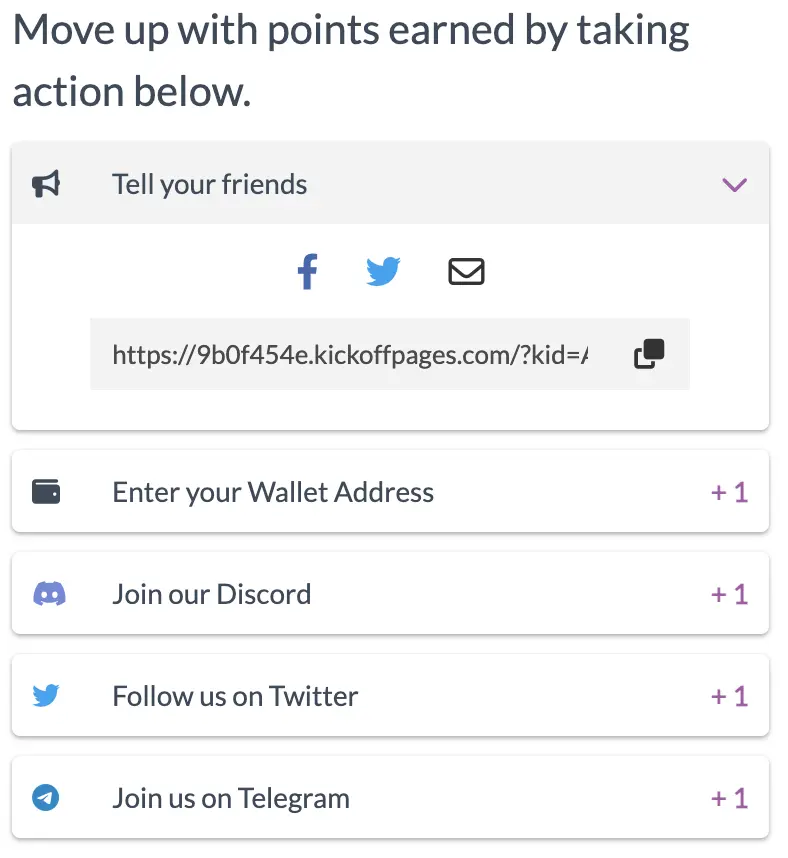Viewport: 788px width, 858px height.
Task: Collapse the Tell your friends section chevron
Action: [734, 184]
